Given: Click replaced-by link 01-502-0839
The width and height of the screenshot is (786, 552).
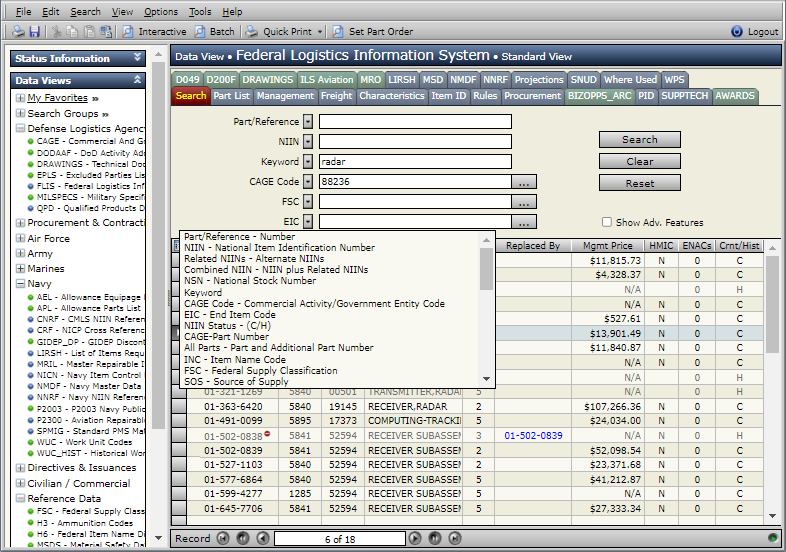Looking at the screenshot, I should (533, 436).
